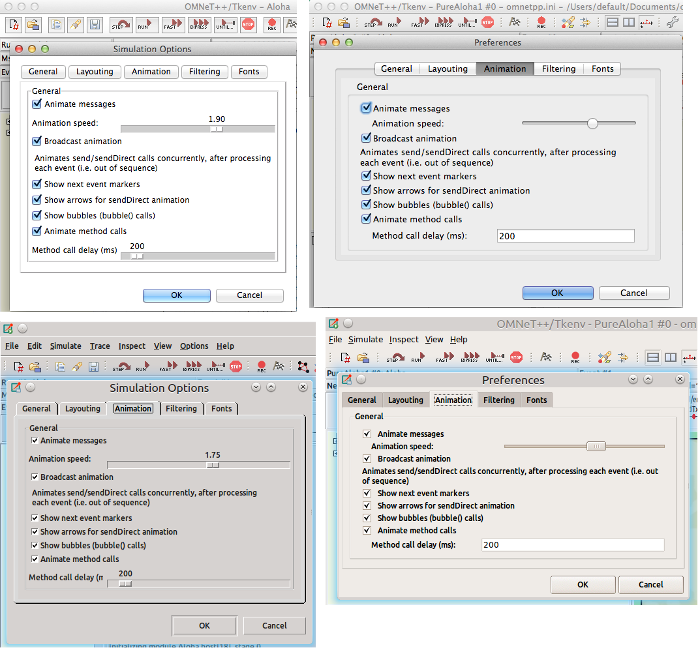Image resolution: width=700 pixels, height=652 pixels.
Task: Click the STEP icon in the Aloha window toolbar
Action: coord(121,24)
